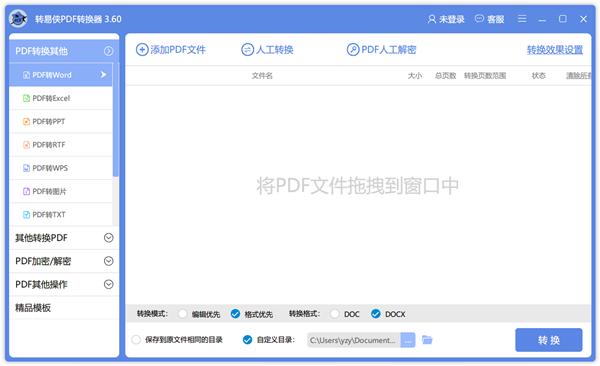Click 转换页数范围 column header

[485, 76]
